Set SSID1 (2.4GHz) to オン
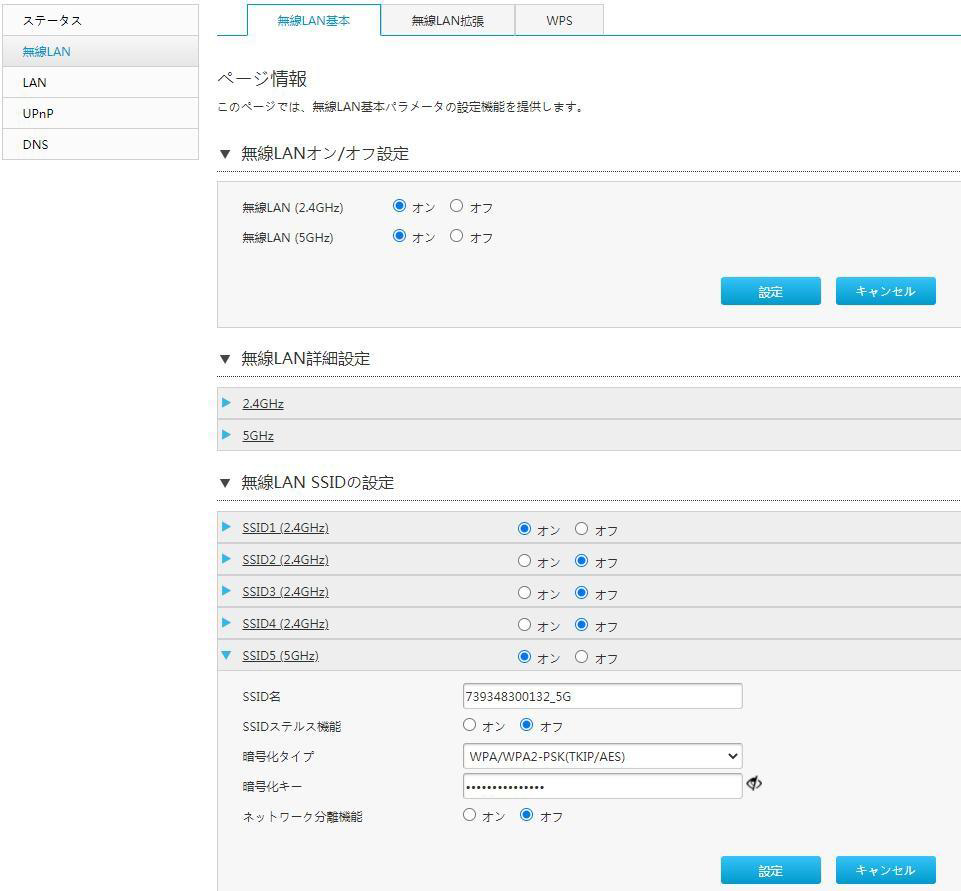 [525, 528]
